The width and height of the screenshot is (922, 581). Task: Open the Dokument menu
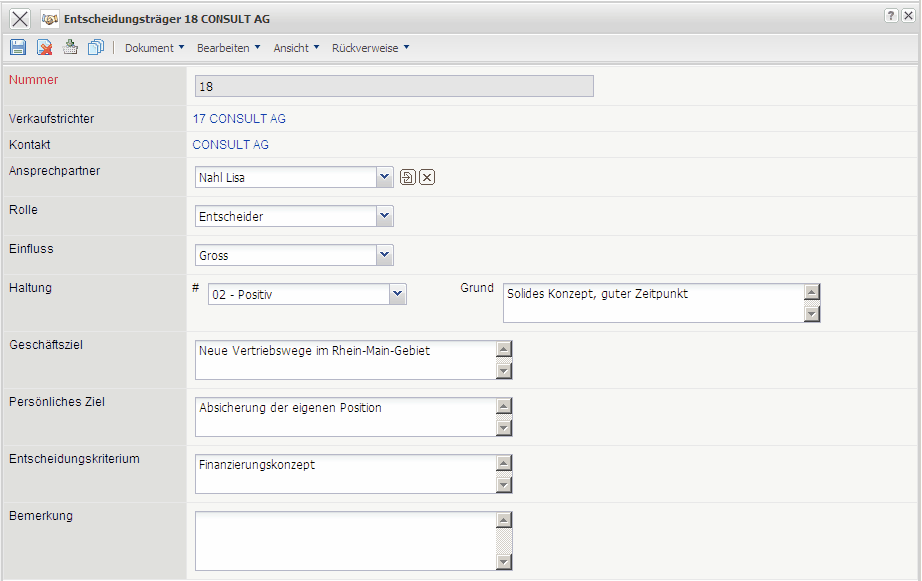pos(154,48)
